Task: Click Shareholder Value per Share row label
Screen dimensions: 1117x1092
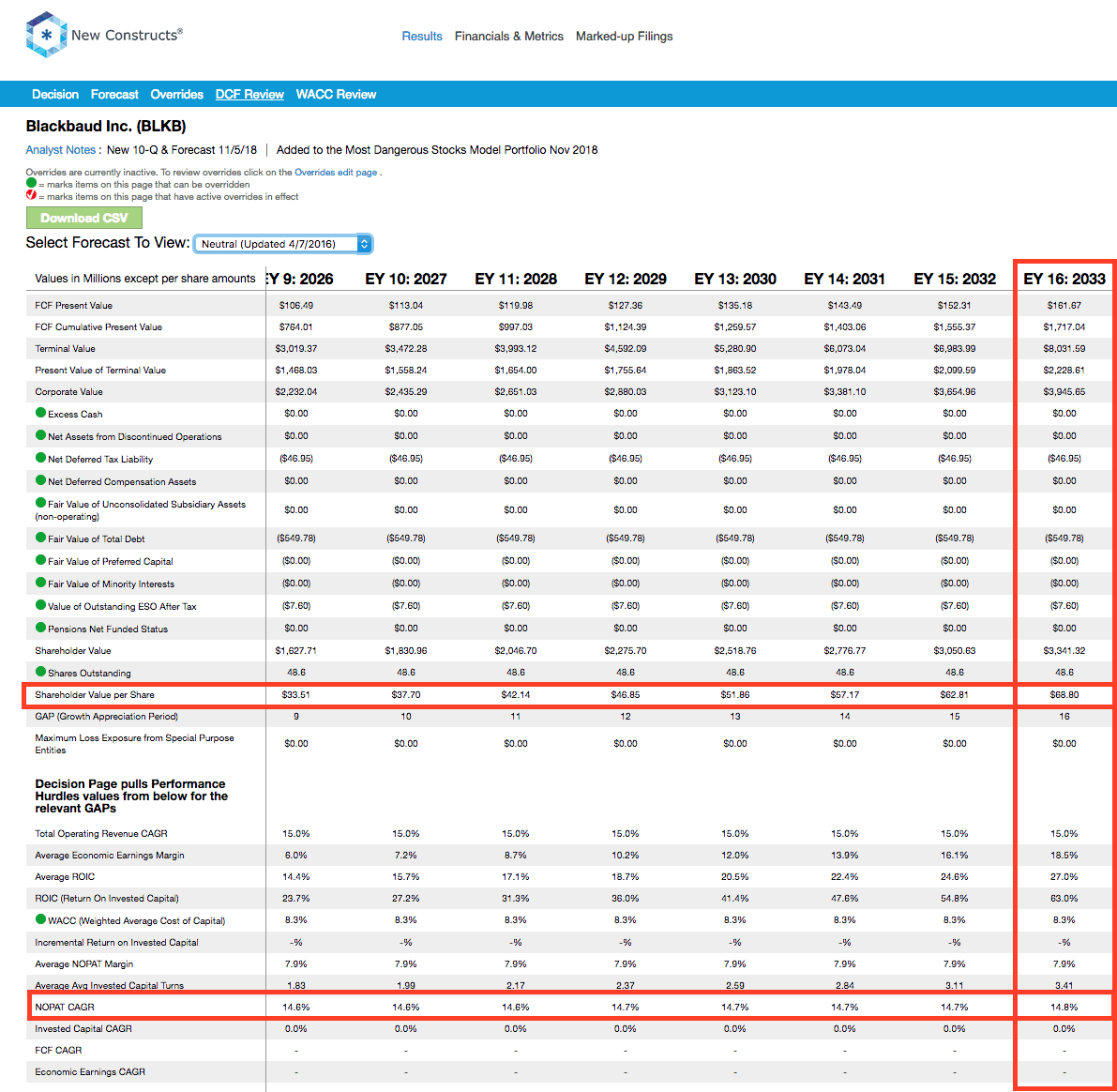Action: coord(95,694)
